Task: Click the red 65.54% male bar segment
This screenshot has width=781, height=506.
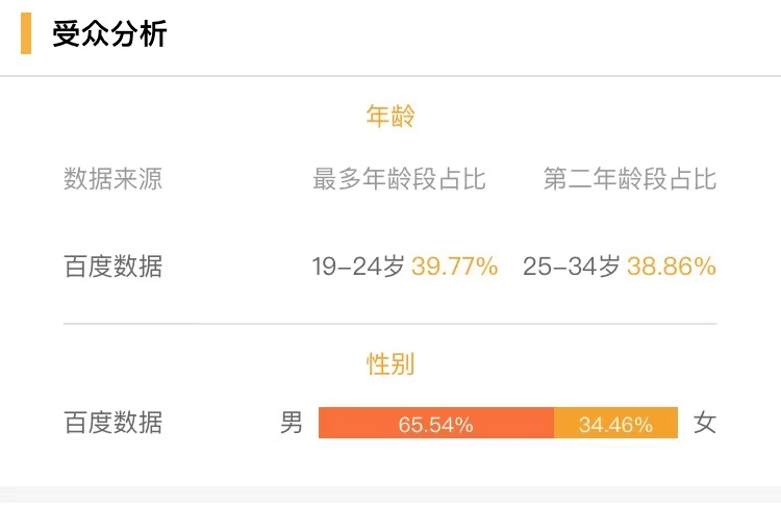Action: (x=436, y=423)
